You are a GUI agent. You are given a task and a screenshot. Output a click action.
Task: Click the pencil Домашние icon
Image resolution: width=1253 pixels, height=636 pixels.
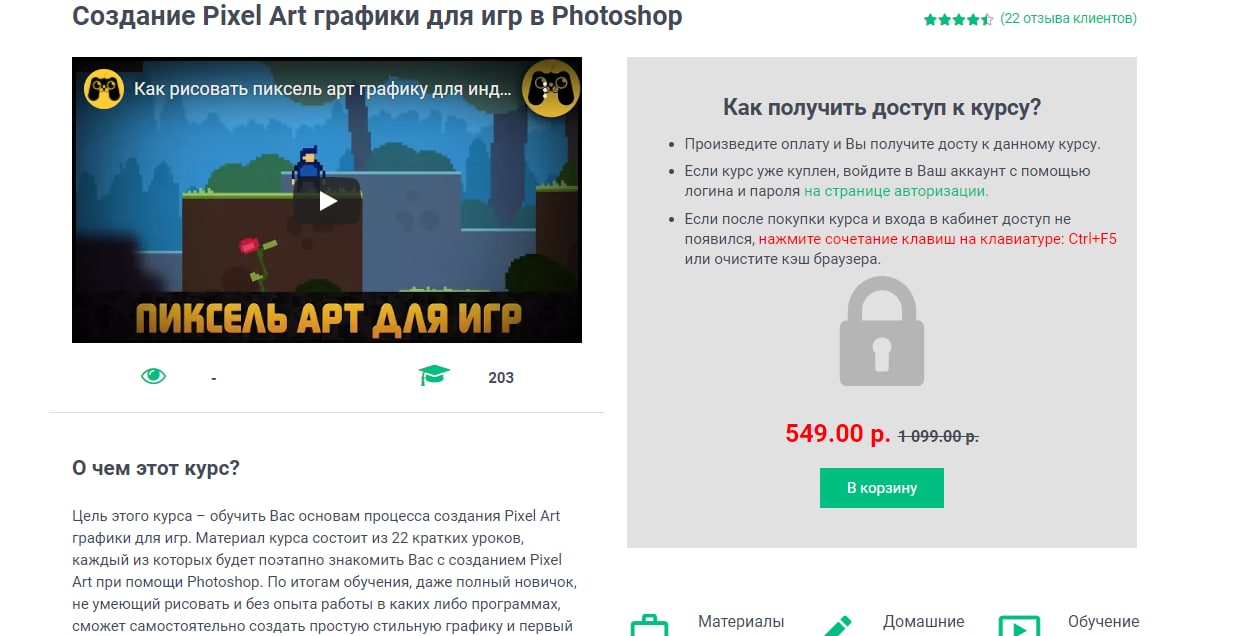tap(835, 626)
